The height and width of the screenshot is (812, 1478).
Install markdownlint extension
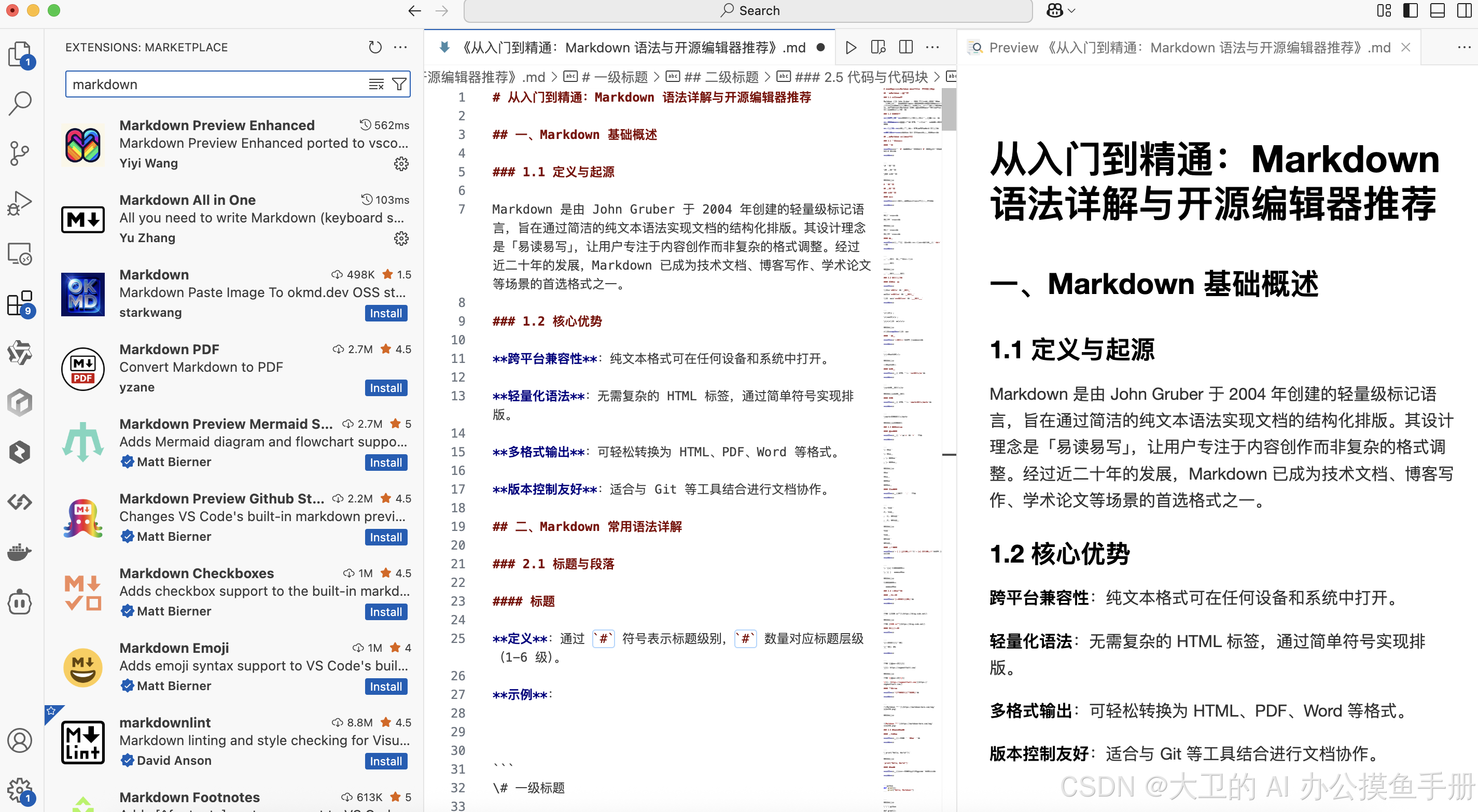coord(385,761)
